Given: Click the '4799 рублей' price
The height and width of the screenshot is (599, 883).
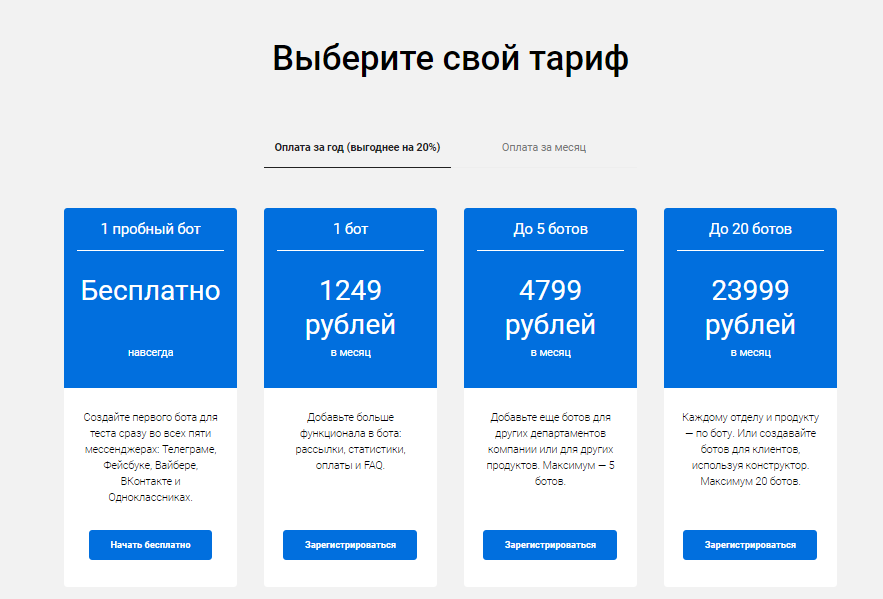Looking at the screenshot, I should tap(550, 308).
